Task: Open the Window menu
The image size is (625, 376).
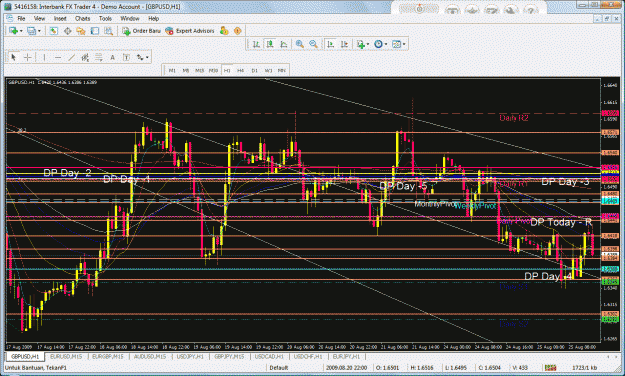Action: (130, 18)
